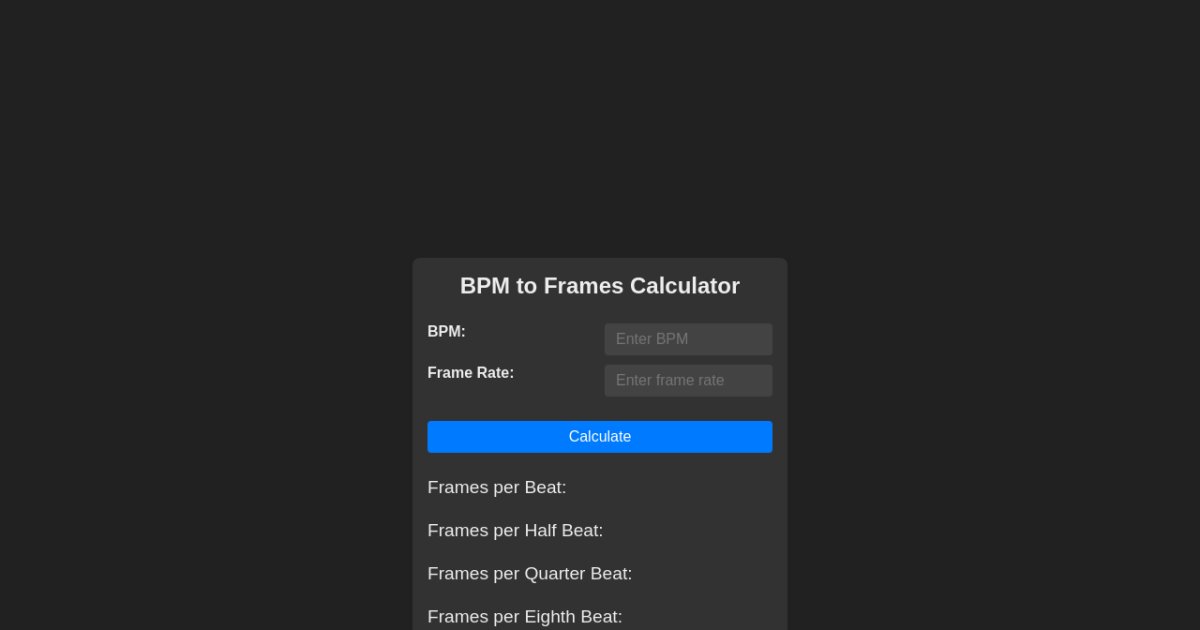This screenshot has height=630, width=1200.
Task: Click the word "Half" in results
Action: pyautogui.click(x=541, y=530)
